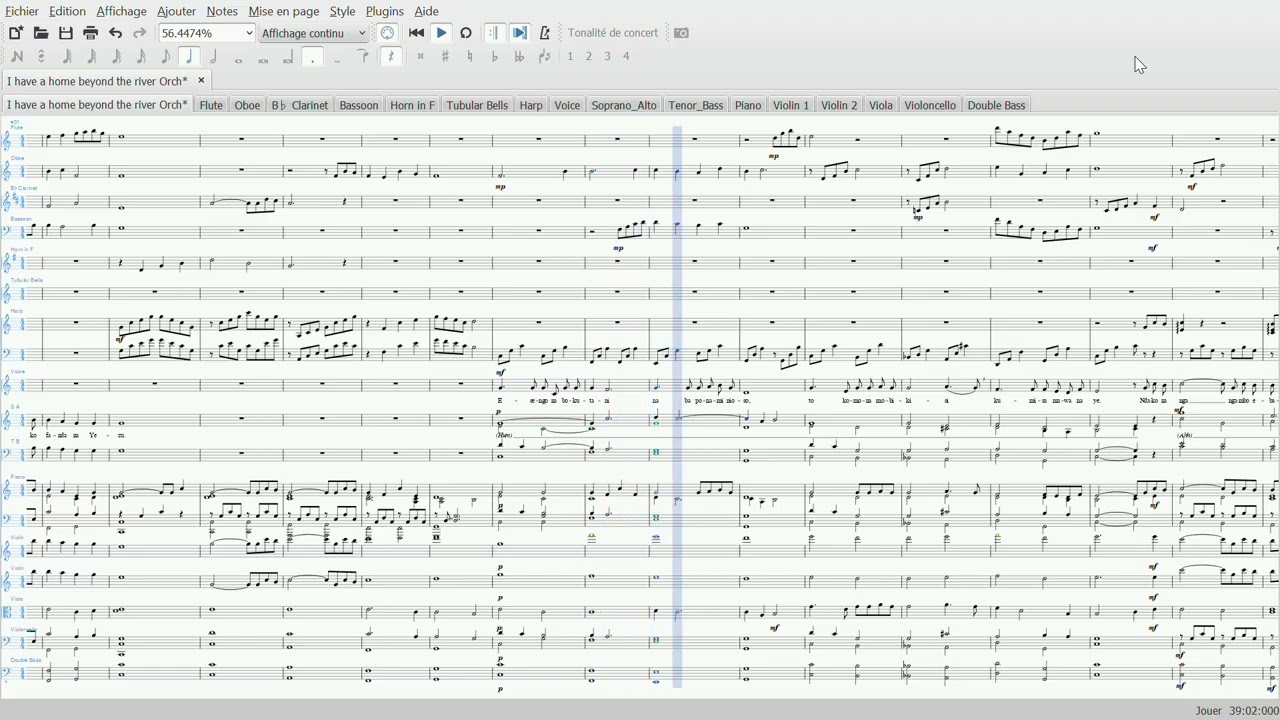Switch to the Horn in F part tab

click(413, 105)
